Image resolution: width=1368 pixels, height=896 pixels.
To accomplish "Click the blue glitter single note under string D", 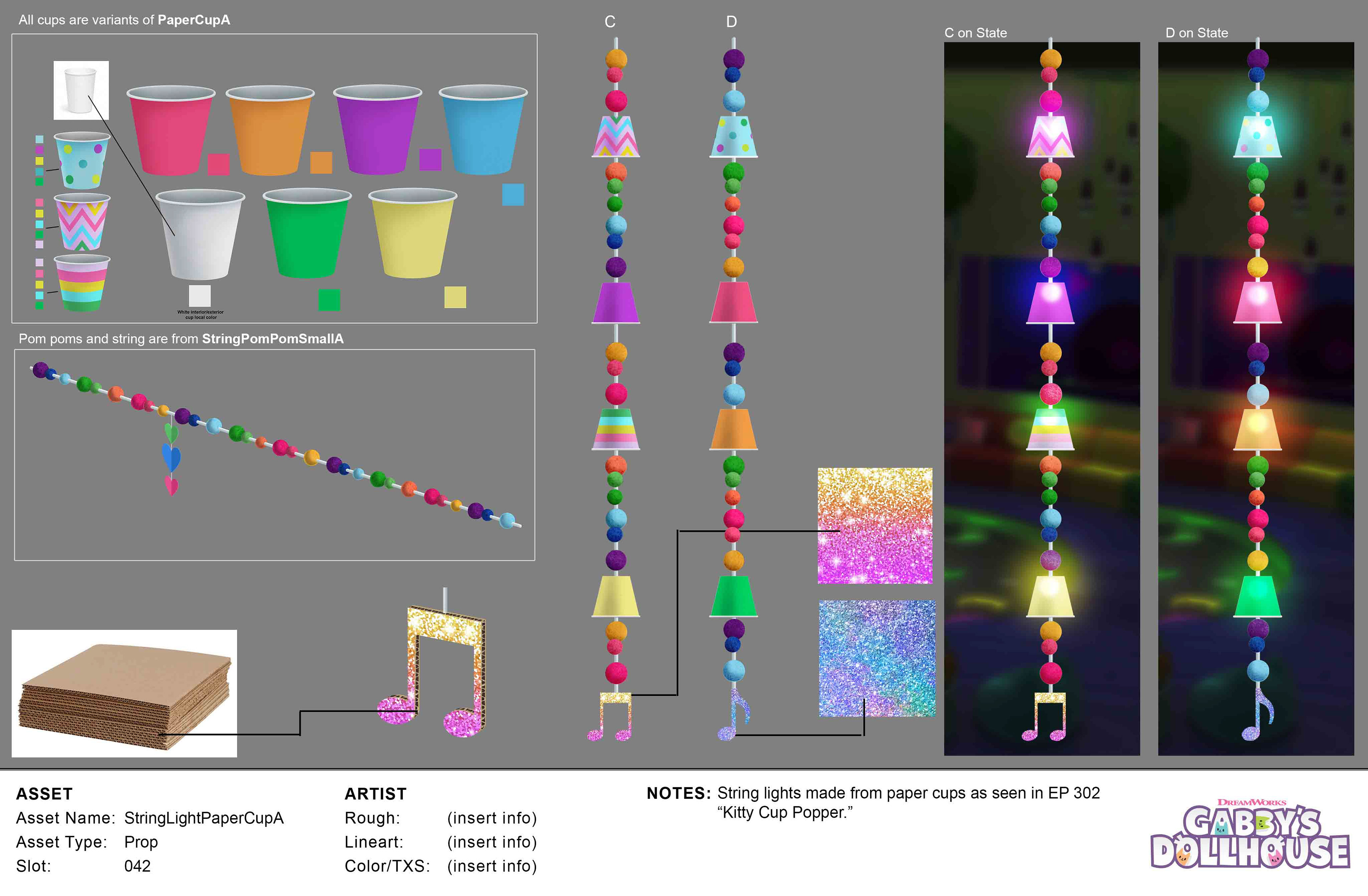I will 734,714.
